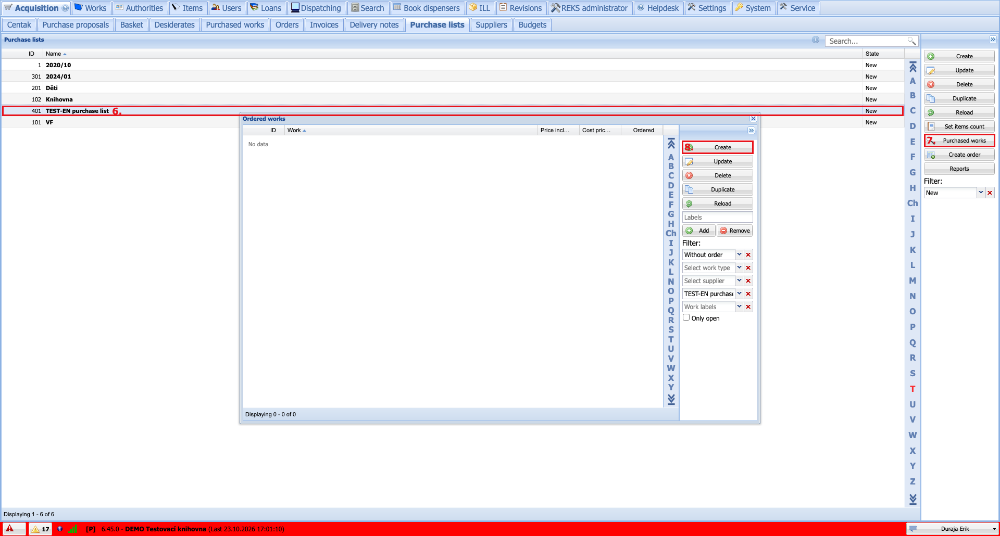
Task: Jump to top with the double-up arrow in Ordered works
Action: (671, 144)
